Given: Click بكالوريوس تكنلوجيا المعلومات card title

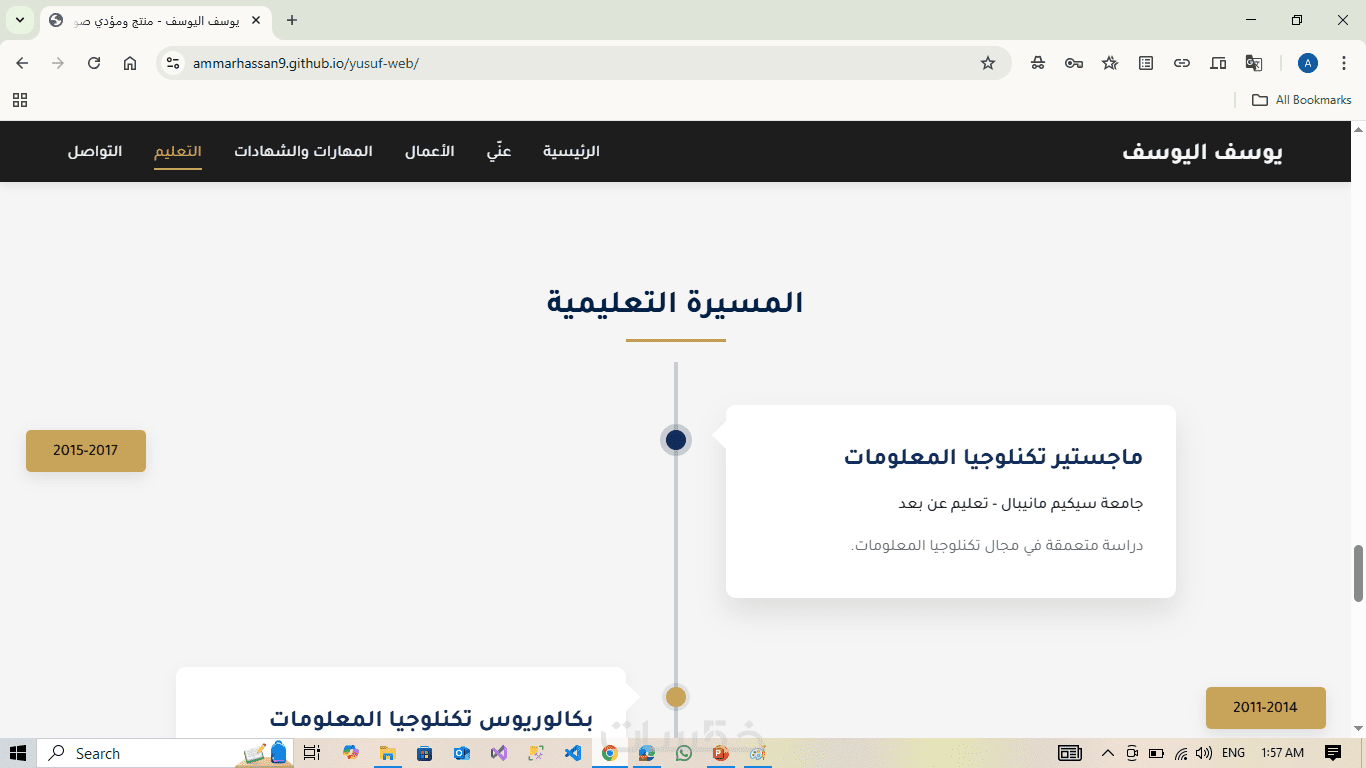Looking at the screenshot, I should (x=431, y=719).
